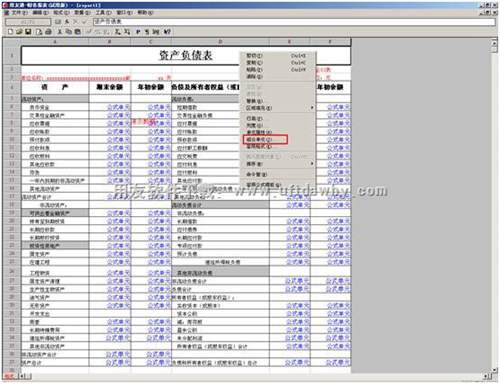Click the formula bar content field

pyautogui.click(x=294, y=22)
